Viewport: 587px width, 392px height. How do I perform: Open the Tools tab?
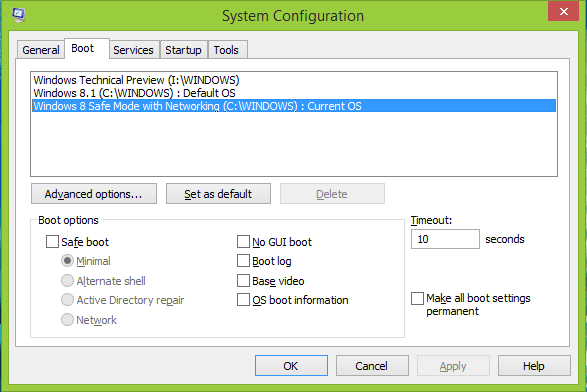tap(227, 50)
